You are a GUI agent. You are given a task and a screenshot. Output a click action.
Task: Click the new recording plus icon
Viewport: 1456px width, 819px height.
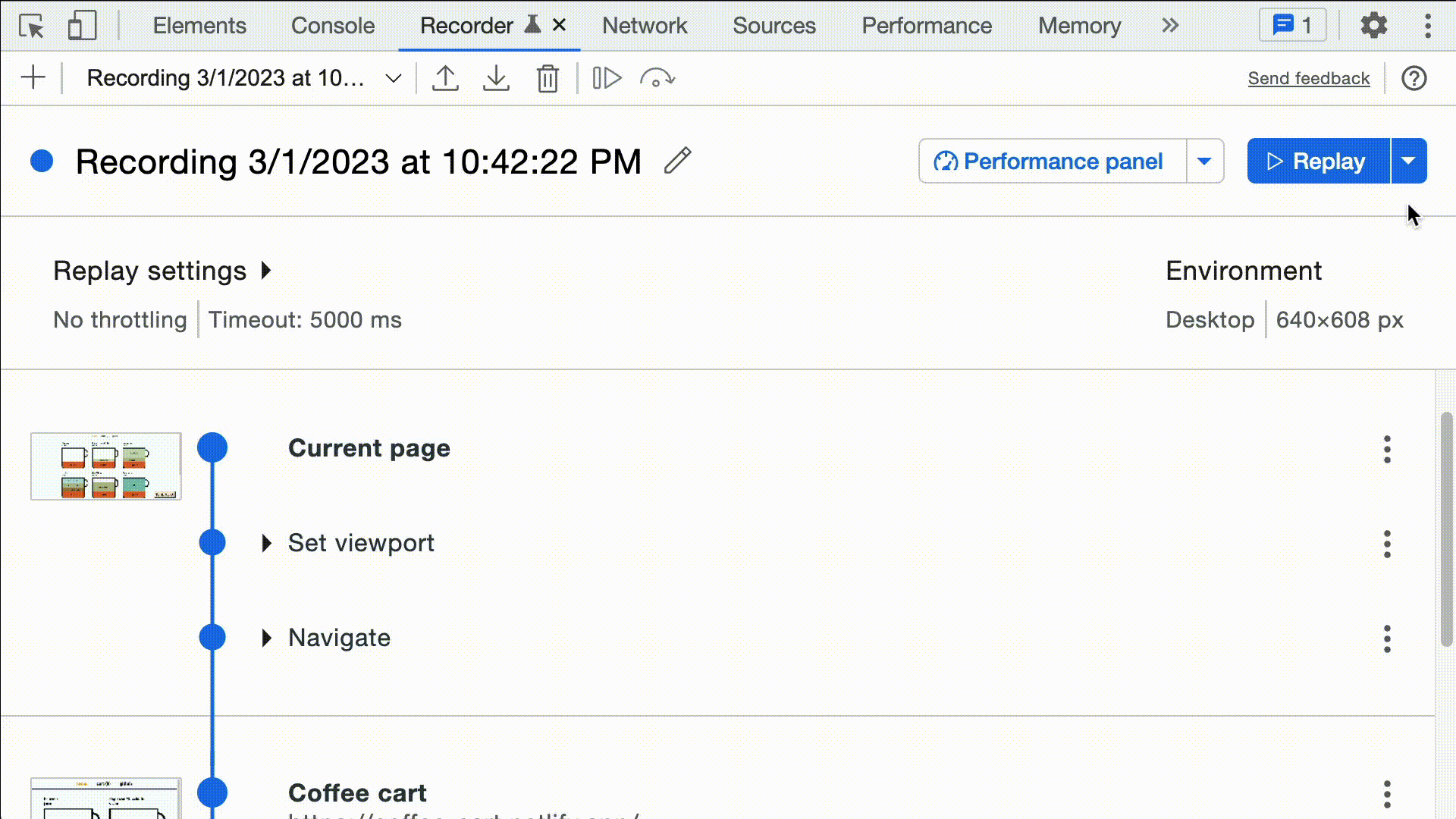click(x=32, y=78)
